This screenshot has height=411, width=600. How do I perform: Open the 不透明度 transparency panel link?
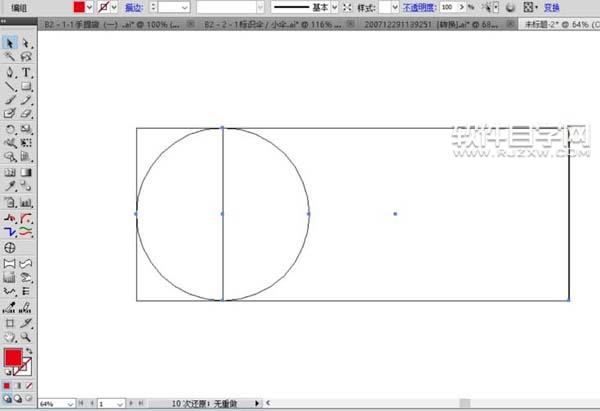419,7
